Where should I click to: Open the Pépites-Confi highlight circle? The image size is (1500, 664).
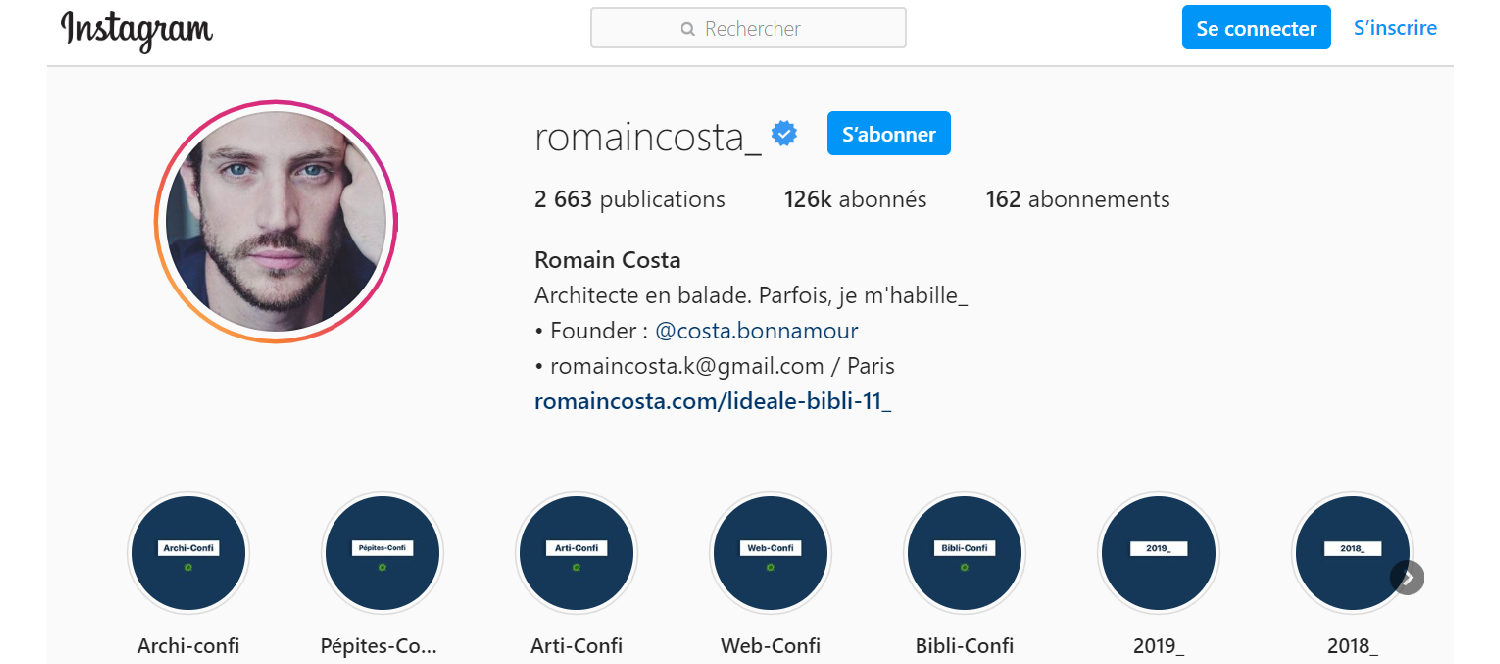382,552
